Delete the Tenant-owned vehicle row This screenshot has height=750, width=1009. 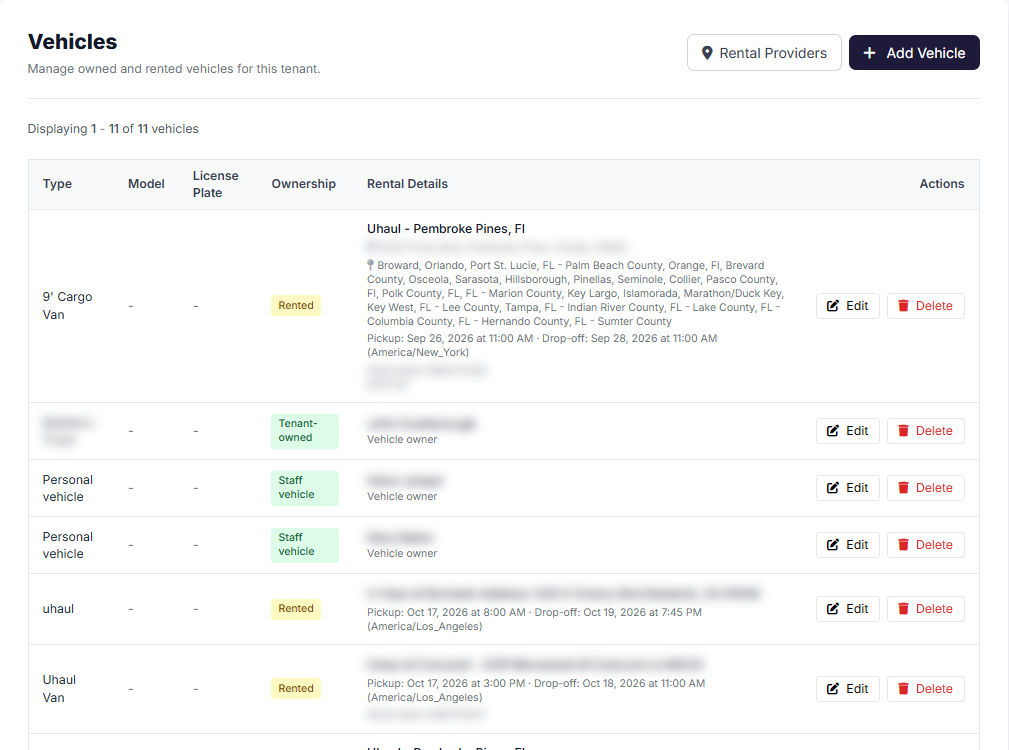(x=925, y=431)
